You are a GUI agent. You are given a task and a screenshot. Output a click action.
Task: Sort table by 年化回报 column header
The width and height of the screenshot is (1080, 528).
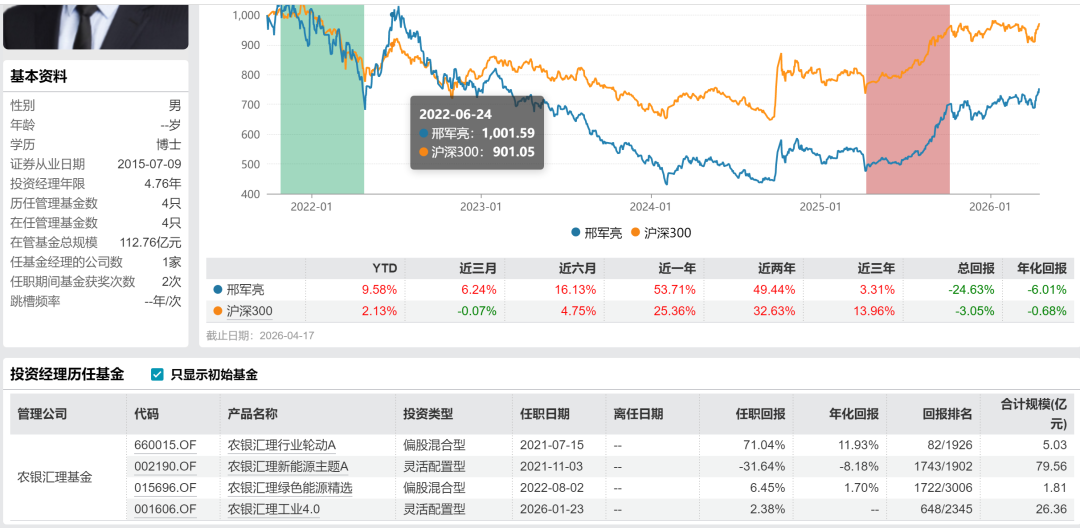[x=853, y=414]
